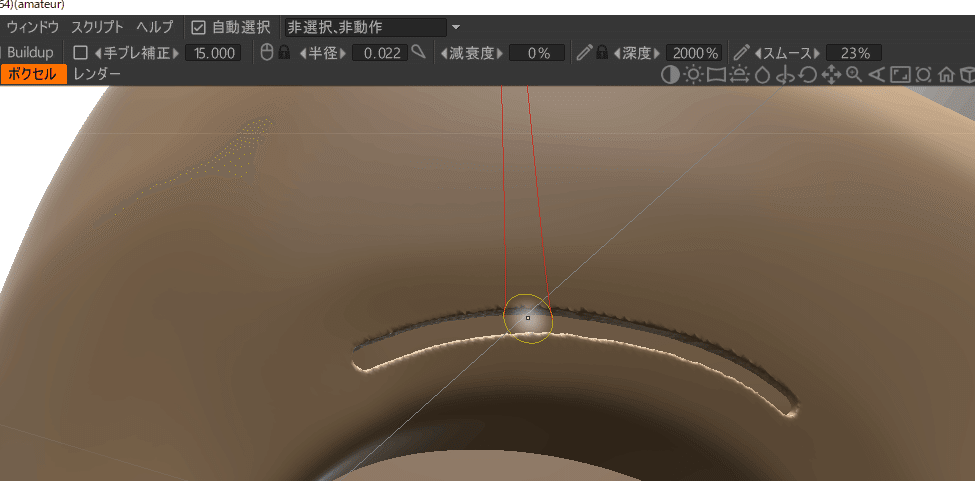Click the perspective frame view icon

[716, 75]
